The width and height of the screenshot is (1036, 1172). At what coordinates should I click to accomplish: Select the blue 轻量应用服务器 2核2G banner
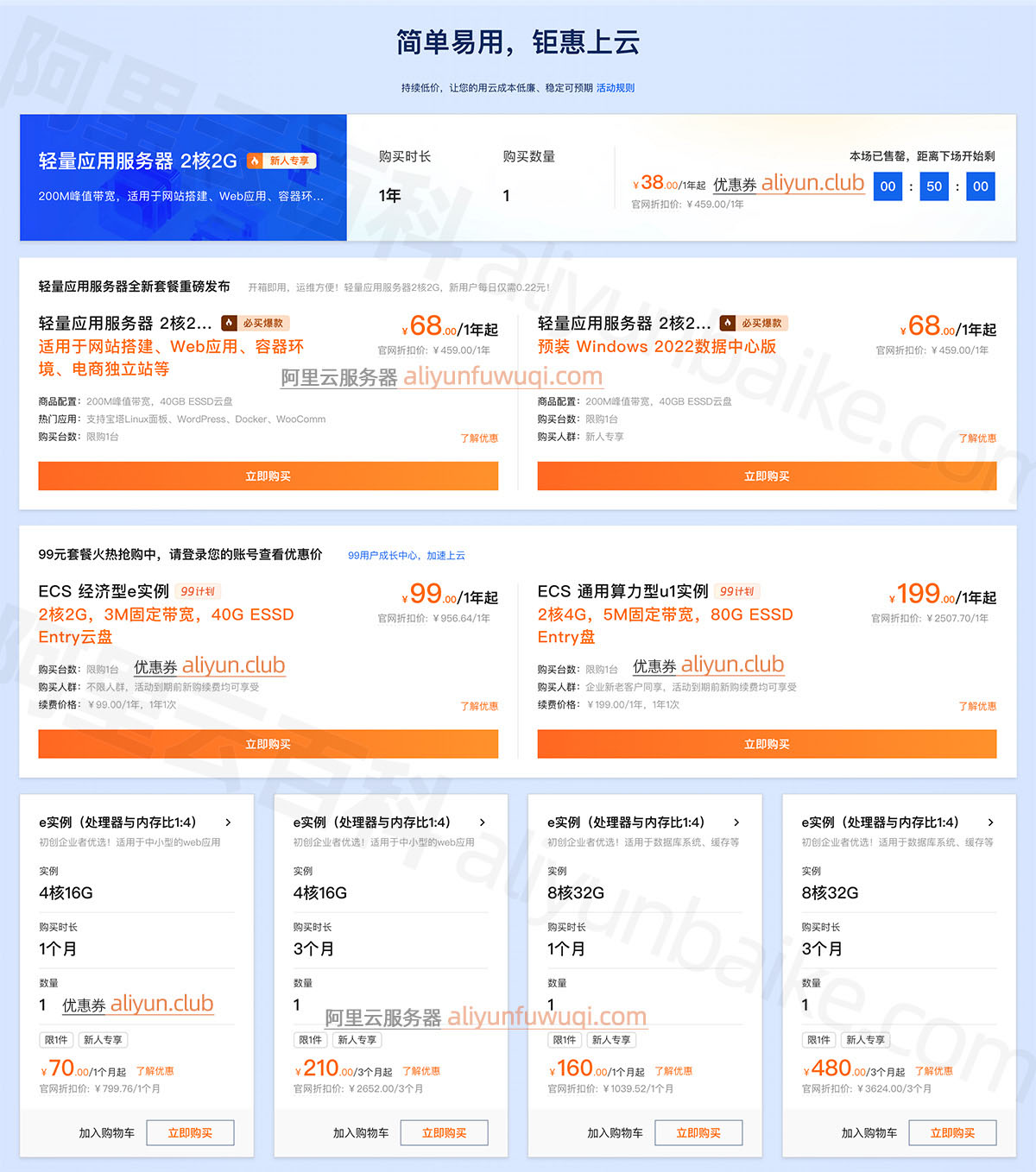coord(183,178)
